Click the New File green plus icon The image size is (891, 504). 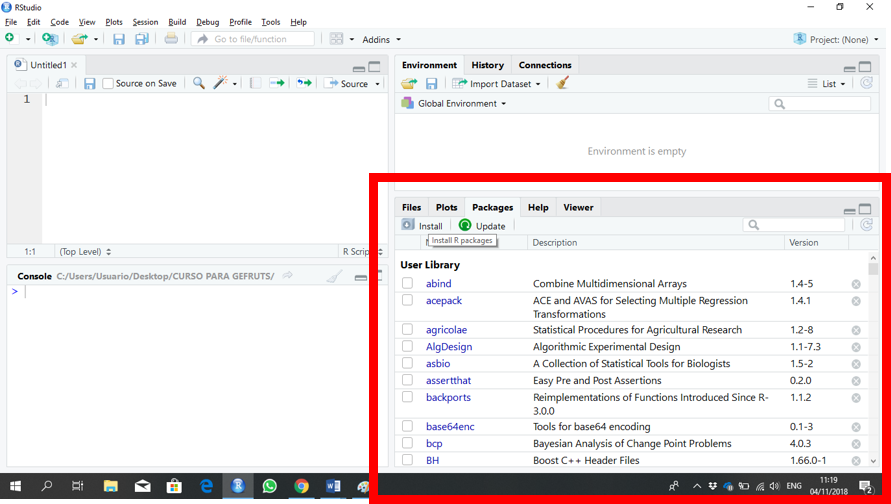[x=10, y=39]
